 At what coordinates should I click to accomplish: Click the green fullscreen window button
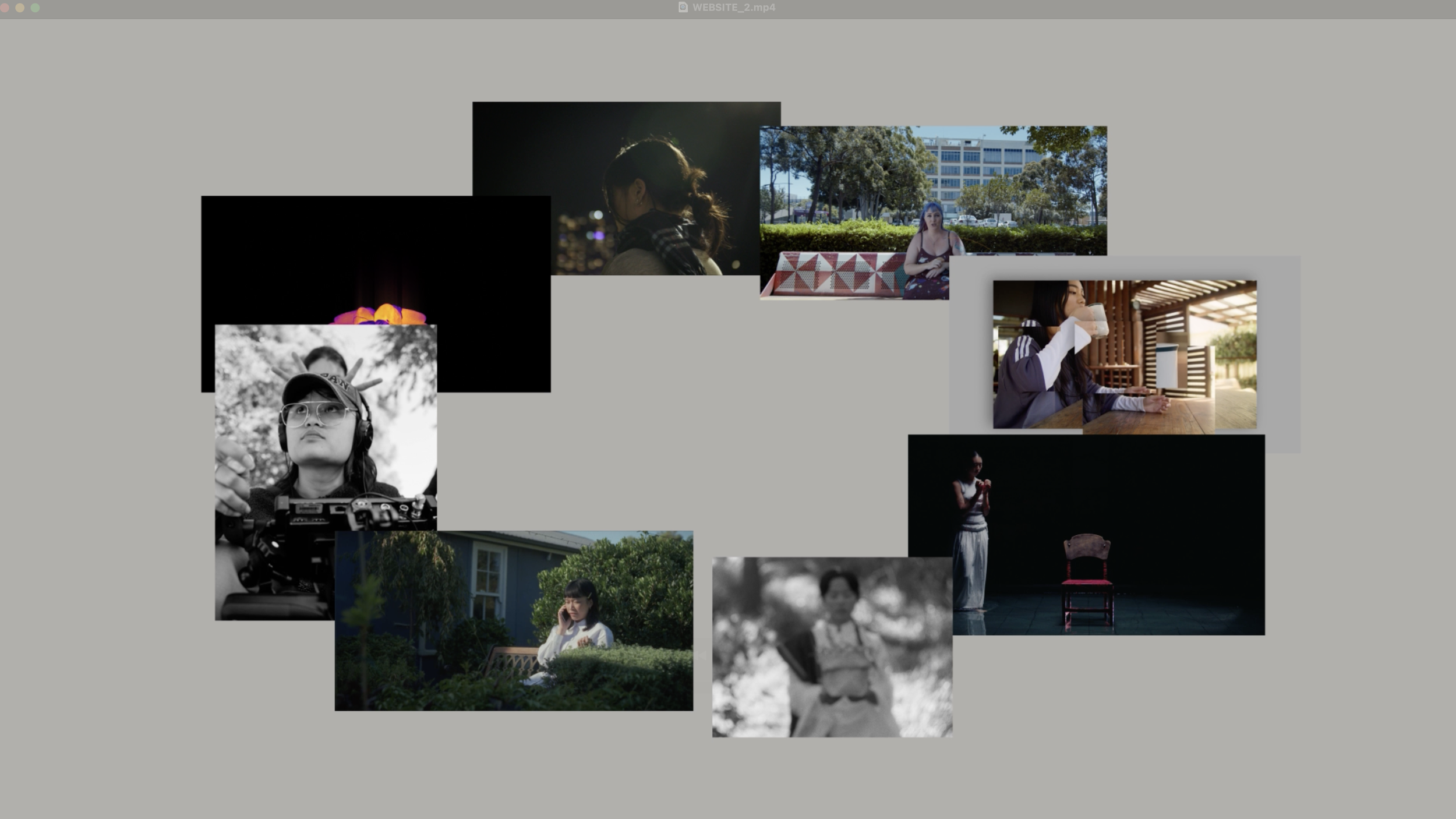pyautogui.click(x=35, y=8)
